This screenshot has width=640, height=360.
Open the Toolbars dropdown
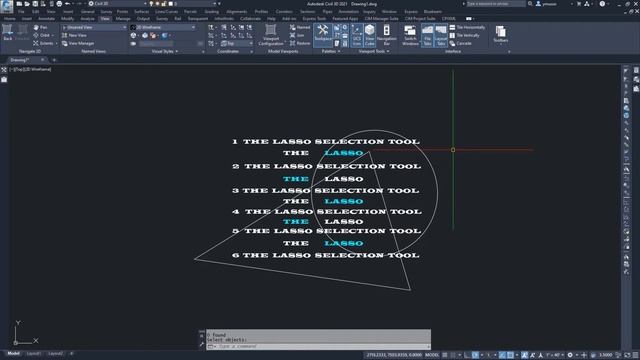(500, 34)
